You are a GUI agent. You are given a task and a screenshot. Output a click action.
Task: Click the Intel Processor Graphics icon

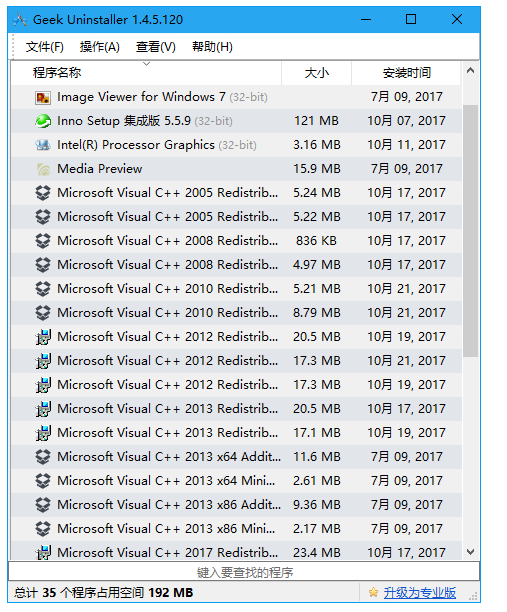[x=43, y=145]
